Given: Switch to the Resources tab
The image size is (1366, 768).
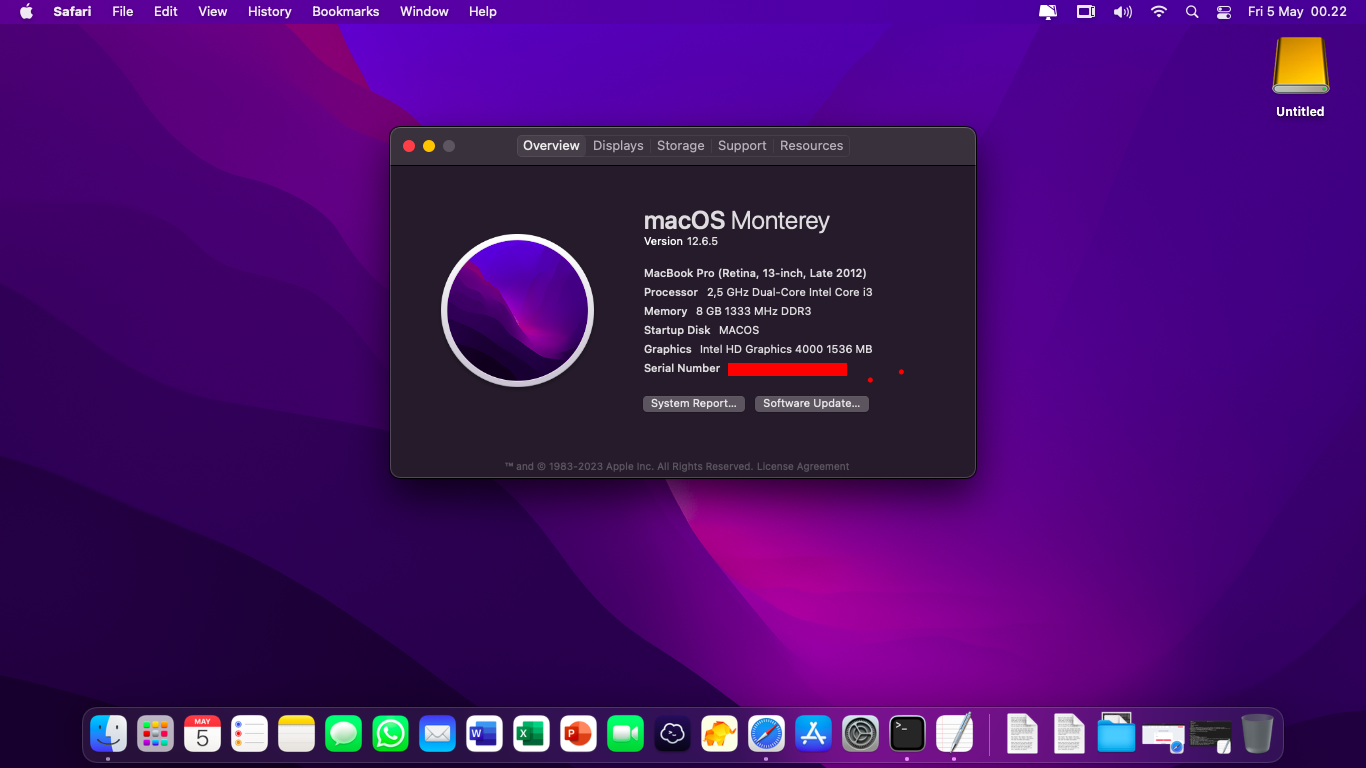Looking at the screenshot, I should (x=812, y=146).
